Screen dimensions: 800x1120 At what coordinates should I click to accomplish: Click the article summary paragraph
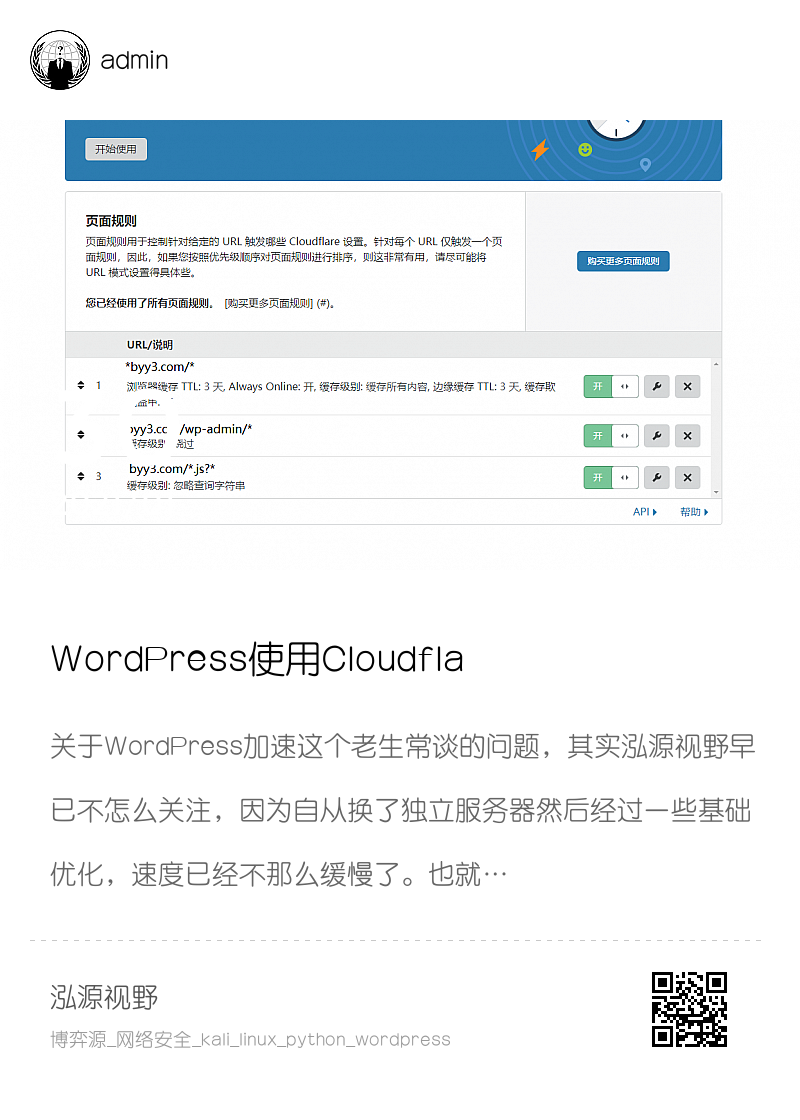403,810
